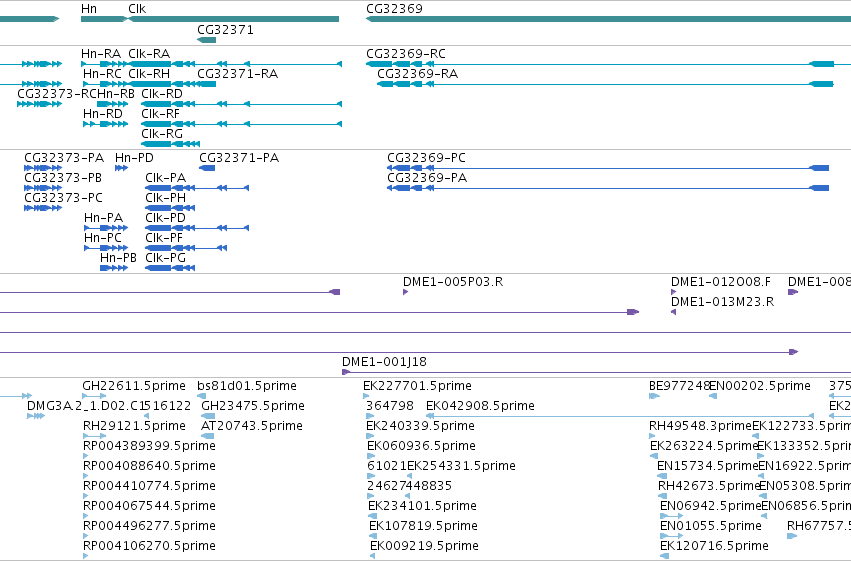Select protein Hn-PB

118,258
